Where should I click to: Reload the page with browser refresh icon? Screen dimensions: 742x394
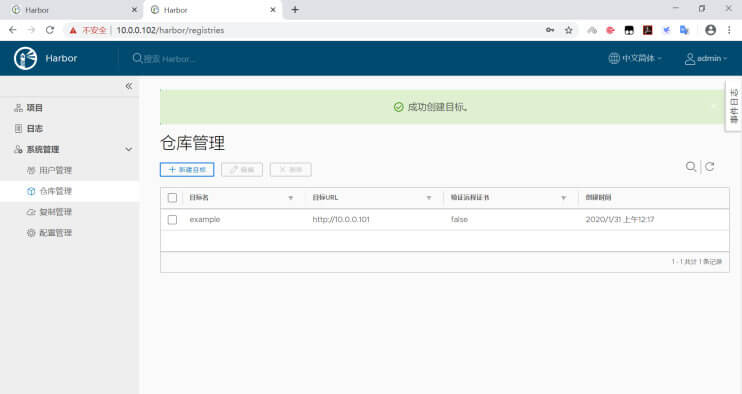[50, 30]
